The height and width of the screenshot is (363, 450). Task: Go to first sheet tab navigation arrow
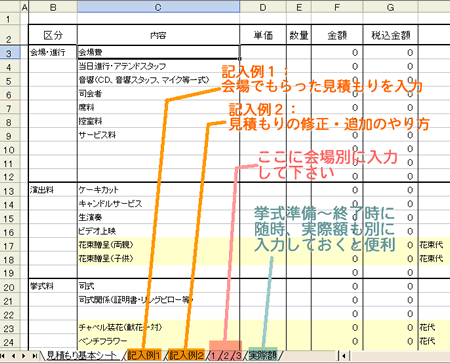pyautogui.click(x=4, y=356)
